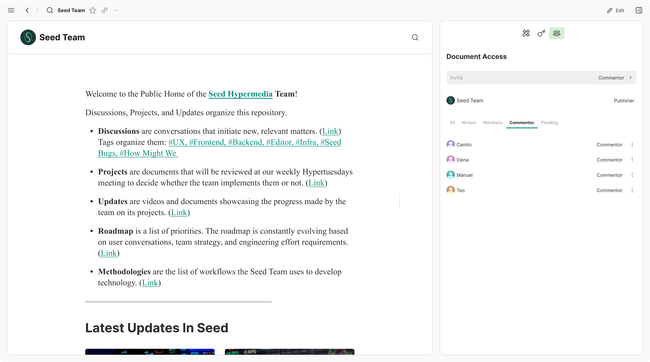650x362 pixels.
Task: Switch to the Writers tab
Action: [x=469, y=123]
